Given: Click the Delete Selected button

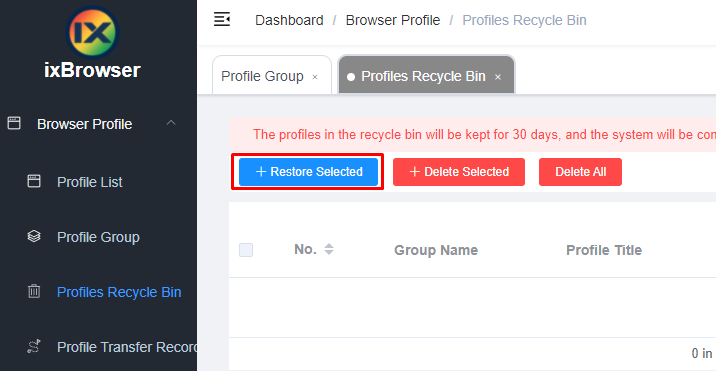Looking at the screenshot, I should 459,172.
